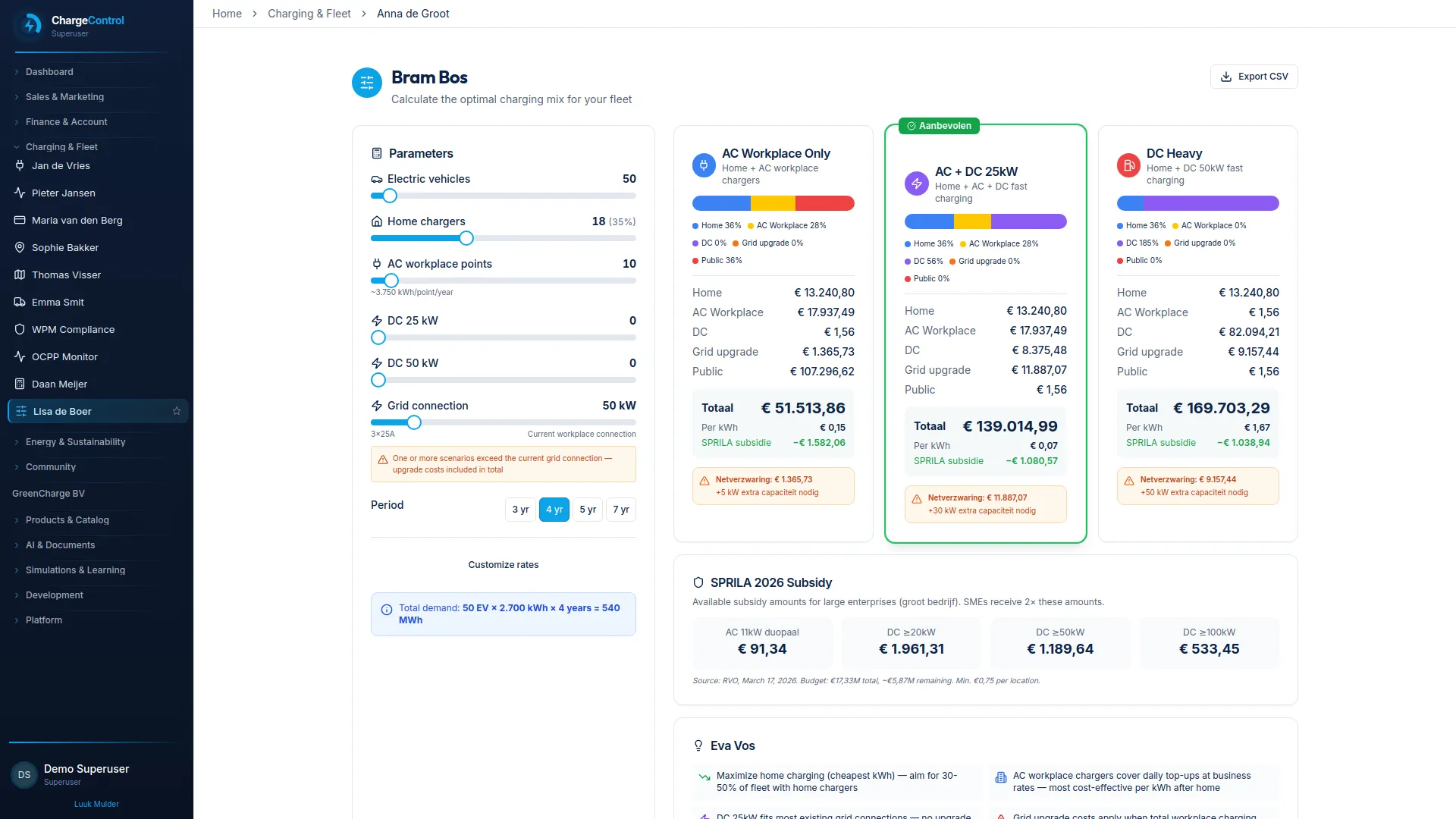
Task: Click the Grid connection lightning icon
Action: click(377, 406)
